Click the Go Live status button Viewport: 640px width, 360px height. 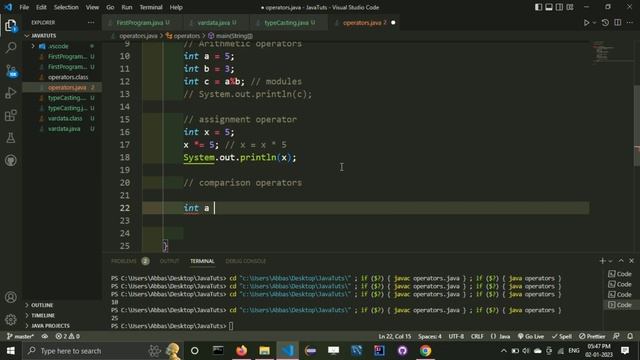pyautogui.click(x=531, y=336)
